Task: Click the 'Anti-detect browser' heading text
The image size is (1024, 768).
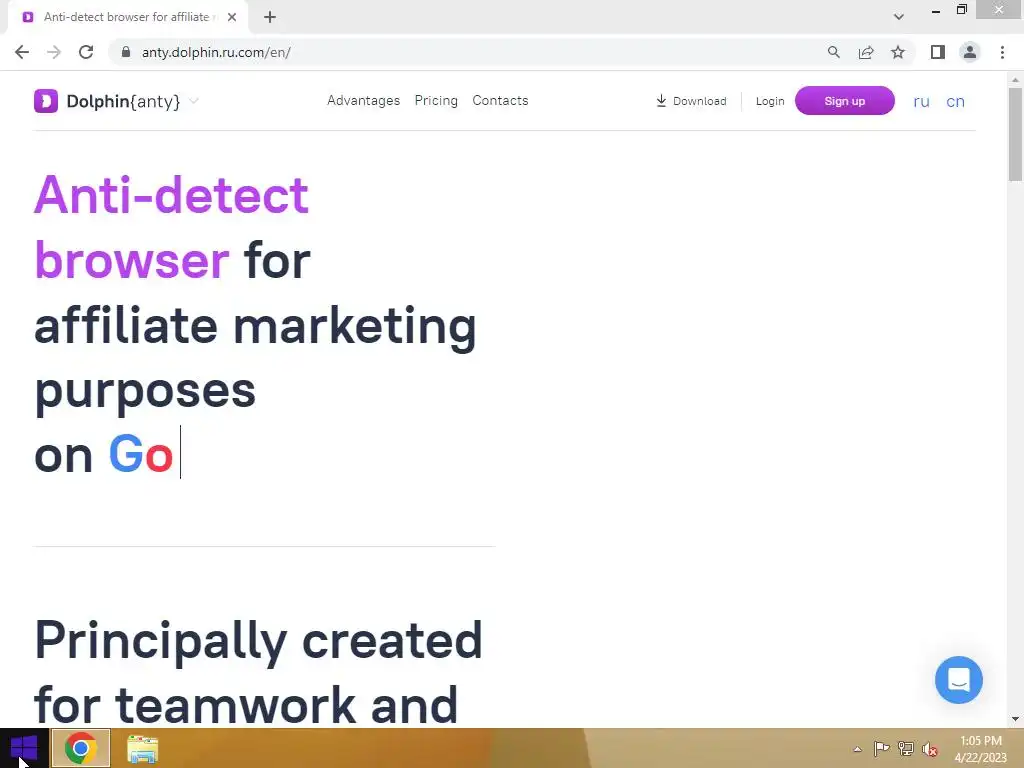Action: 171,227
